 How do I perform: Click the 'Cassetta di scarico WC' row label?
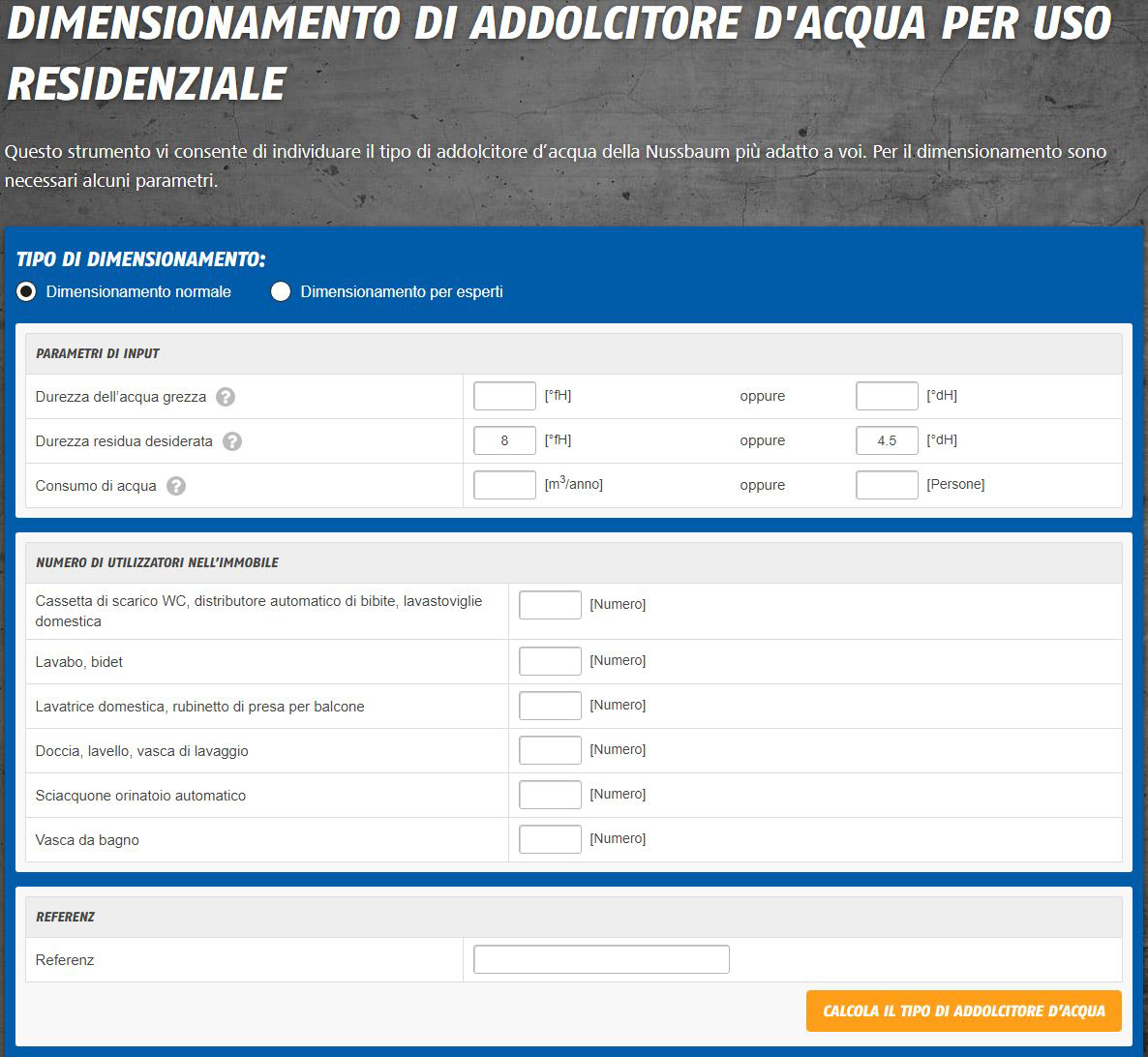(258, 611)
